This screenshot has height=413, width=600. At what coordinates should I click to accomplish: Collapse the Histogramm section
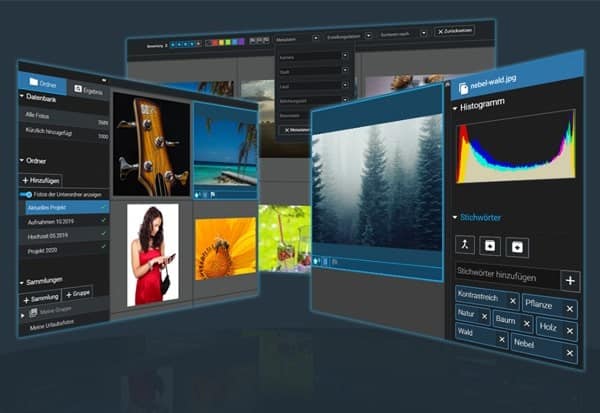pyautogui.click(x=455, y=109)
